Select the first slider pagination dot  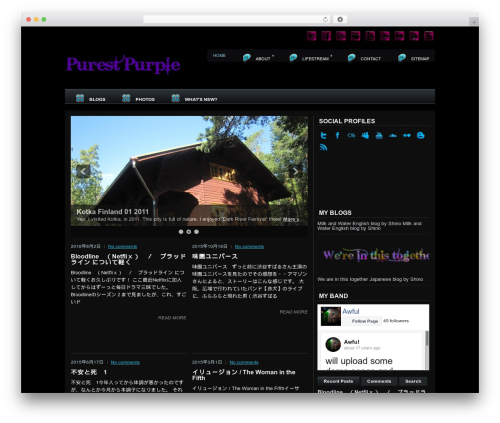(x=181, y=232)
